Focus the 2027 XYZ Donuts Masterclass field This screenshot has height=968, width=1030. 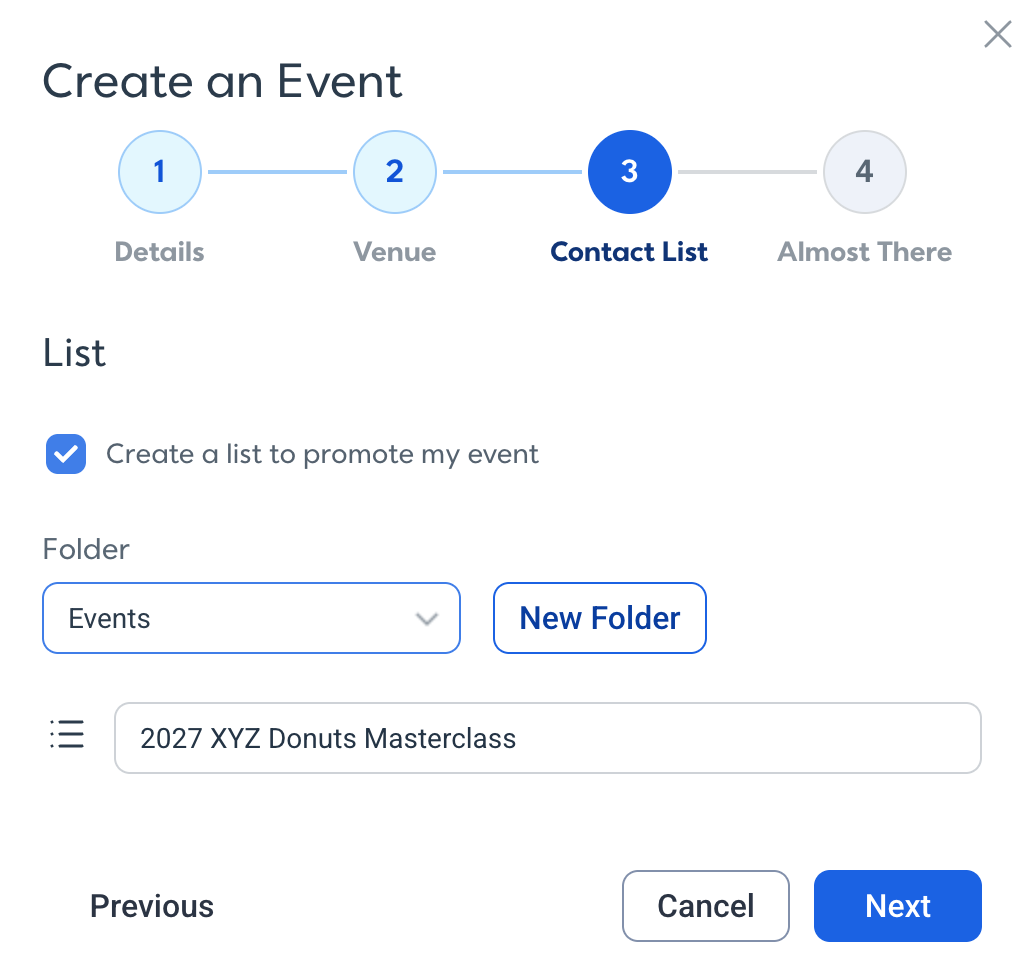(548, 738)
